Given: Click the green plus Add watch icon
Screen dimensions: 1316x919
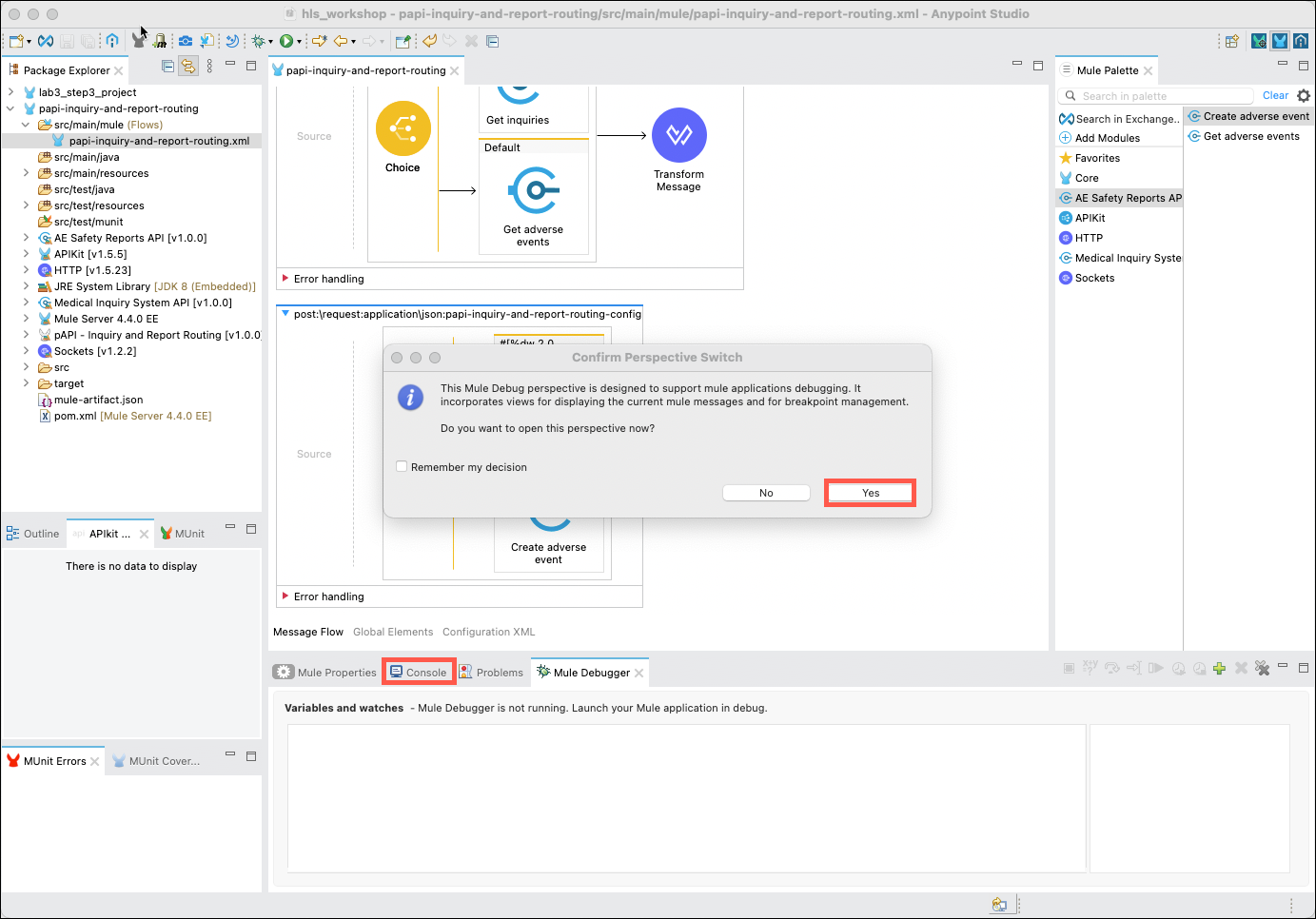Looking at the screenshot, I should 1219,669.
